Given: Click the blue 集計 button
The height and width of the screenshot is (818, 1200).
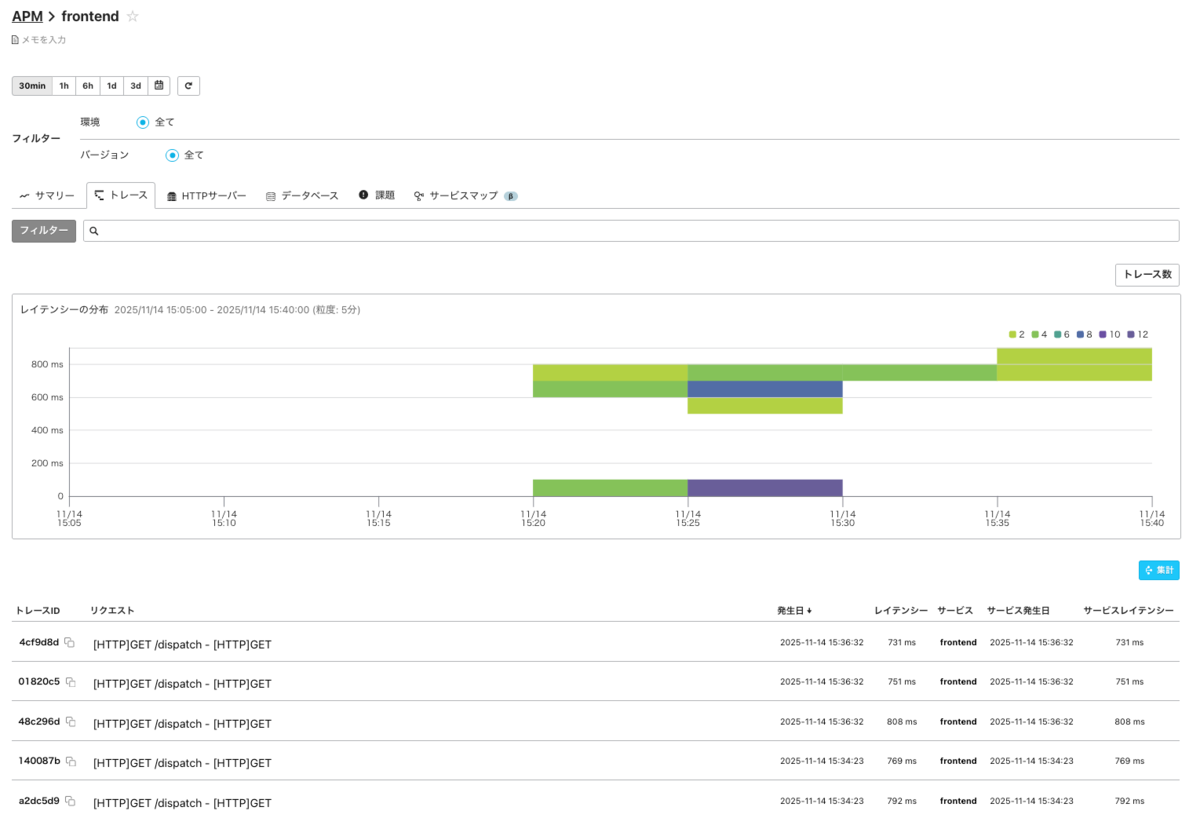Looking at the screenshot, I should coord(1159,570).
